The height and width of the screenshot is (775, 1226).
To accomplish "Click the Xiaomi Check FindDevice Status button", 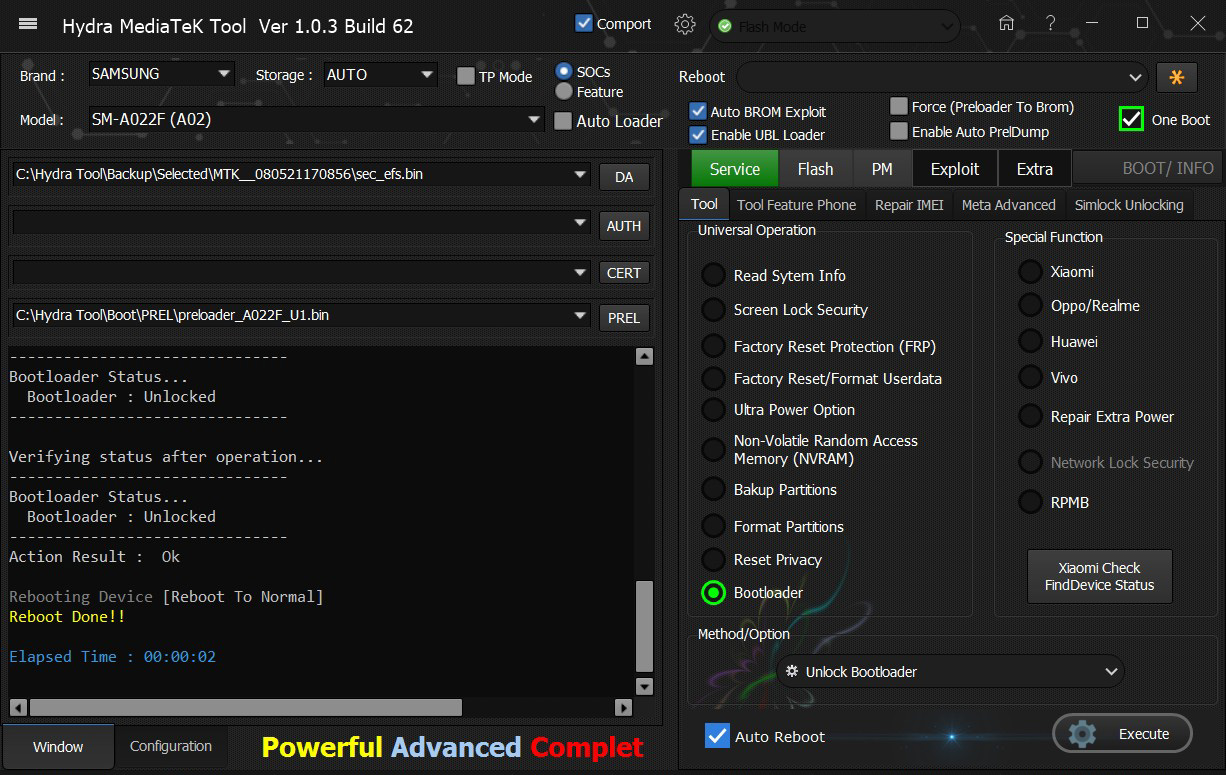I will (x=1099, y=576).
